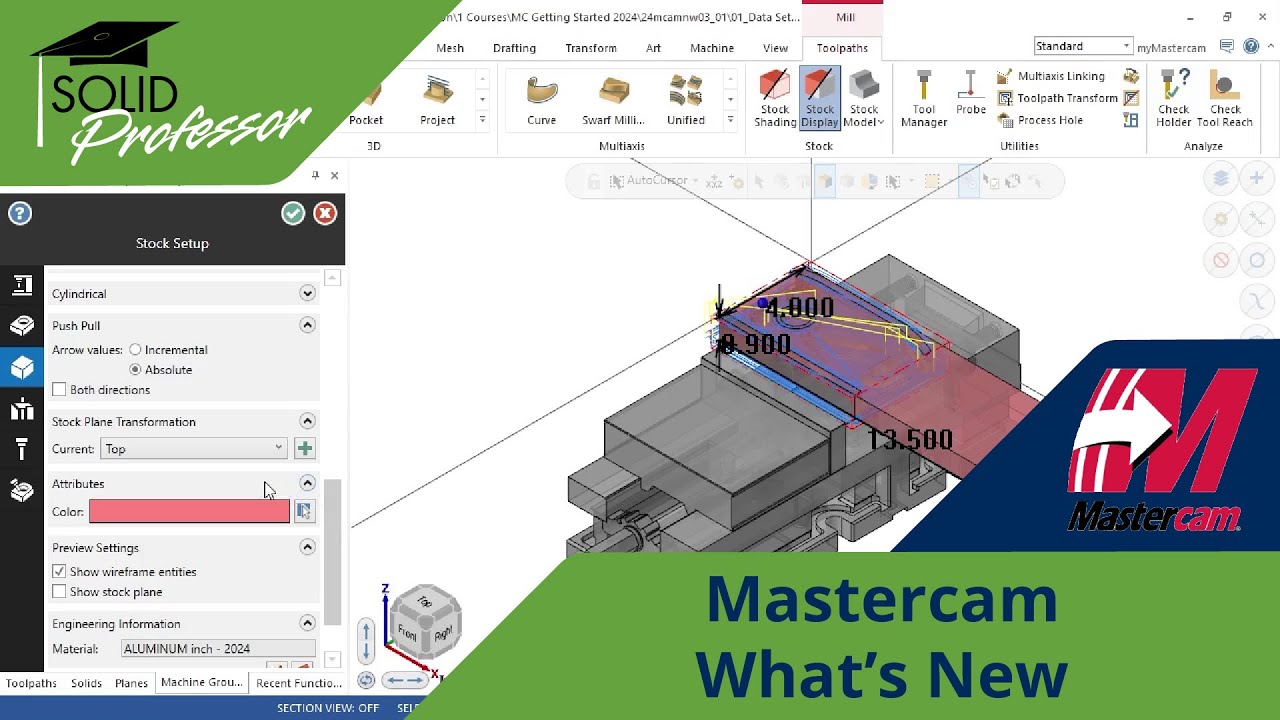Collapse the Stock Plane Transformation section
This screenshot has width=1280, height=720.
click(308, 421)
